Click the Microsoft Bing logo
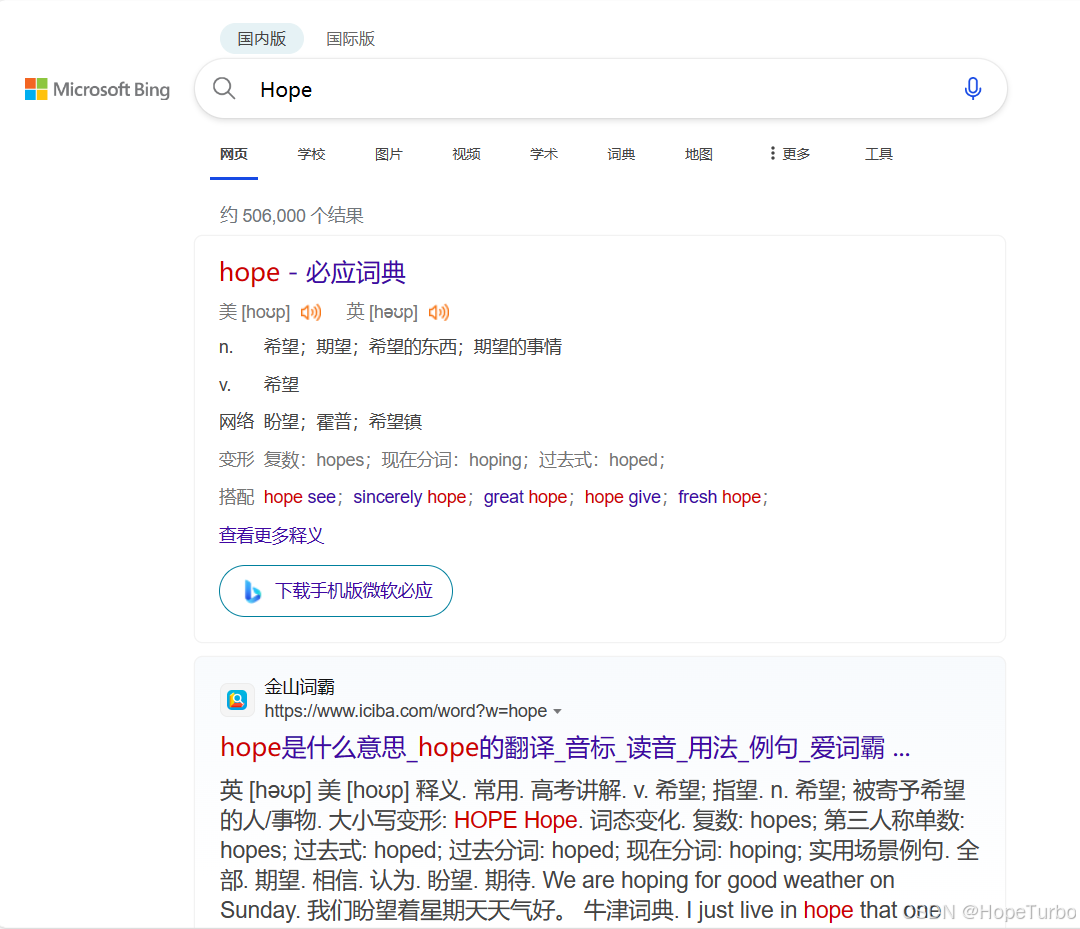 [96, 89]
